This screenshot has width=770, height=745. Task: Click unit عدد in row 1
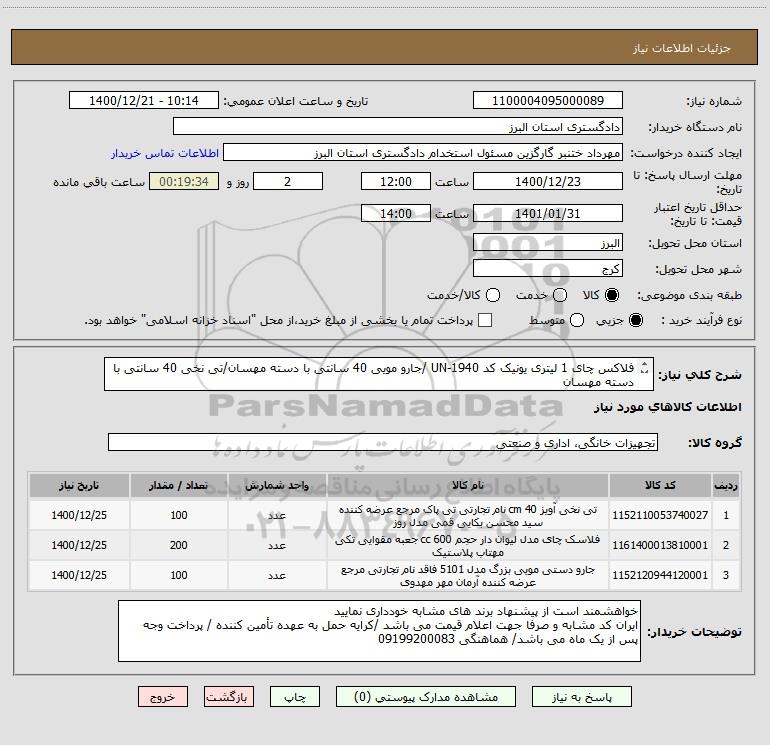(277, 516)
